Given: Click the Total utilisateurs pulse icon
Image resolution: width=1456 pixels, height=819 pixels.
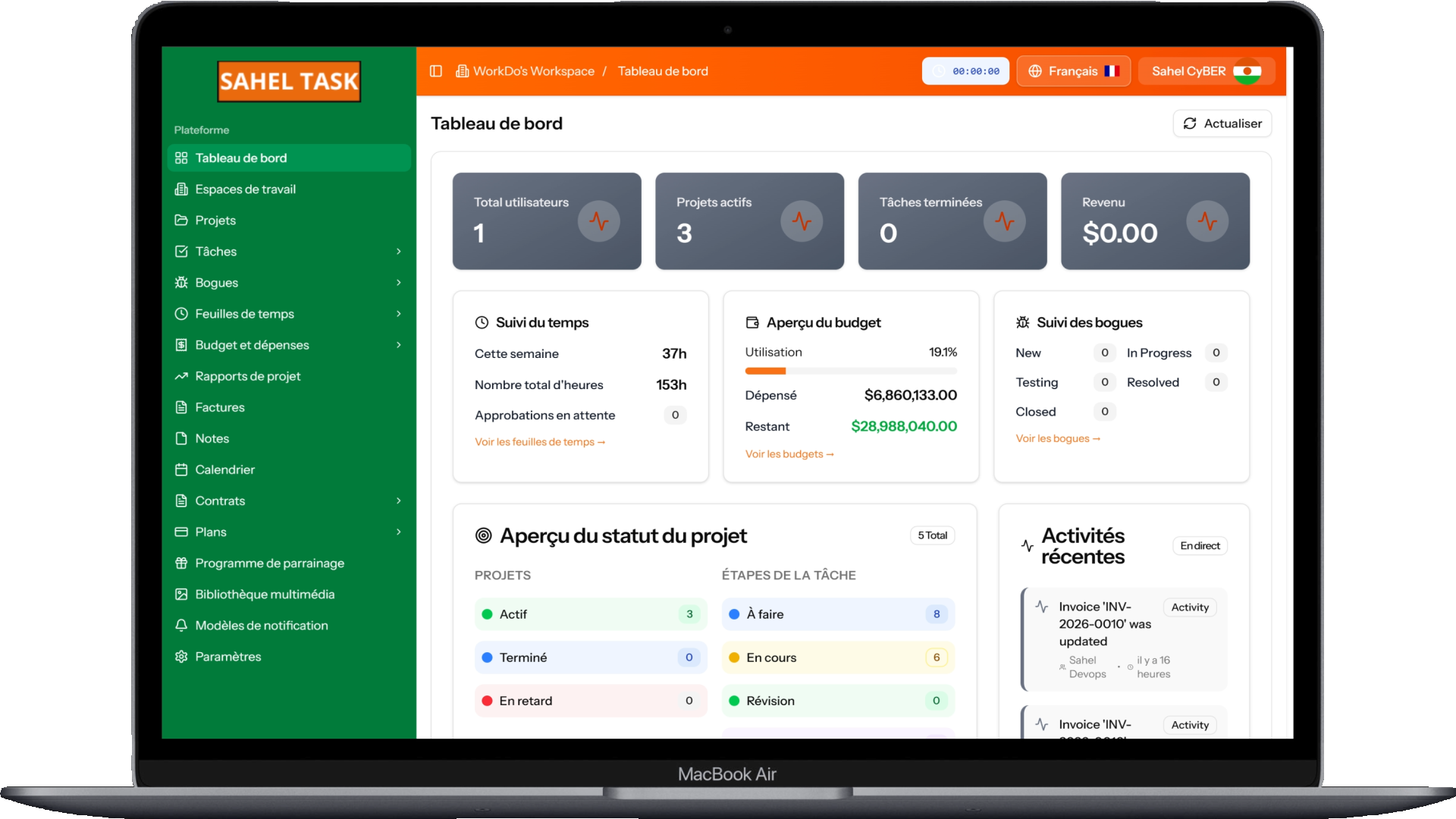Looking at the screenshot, I should 599,221.
